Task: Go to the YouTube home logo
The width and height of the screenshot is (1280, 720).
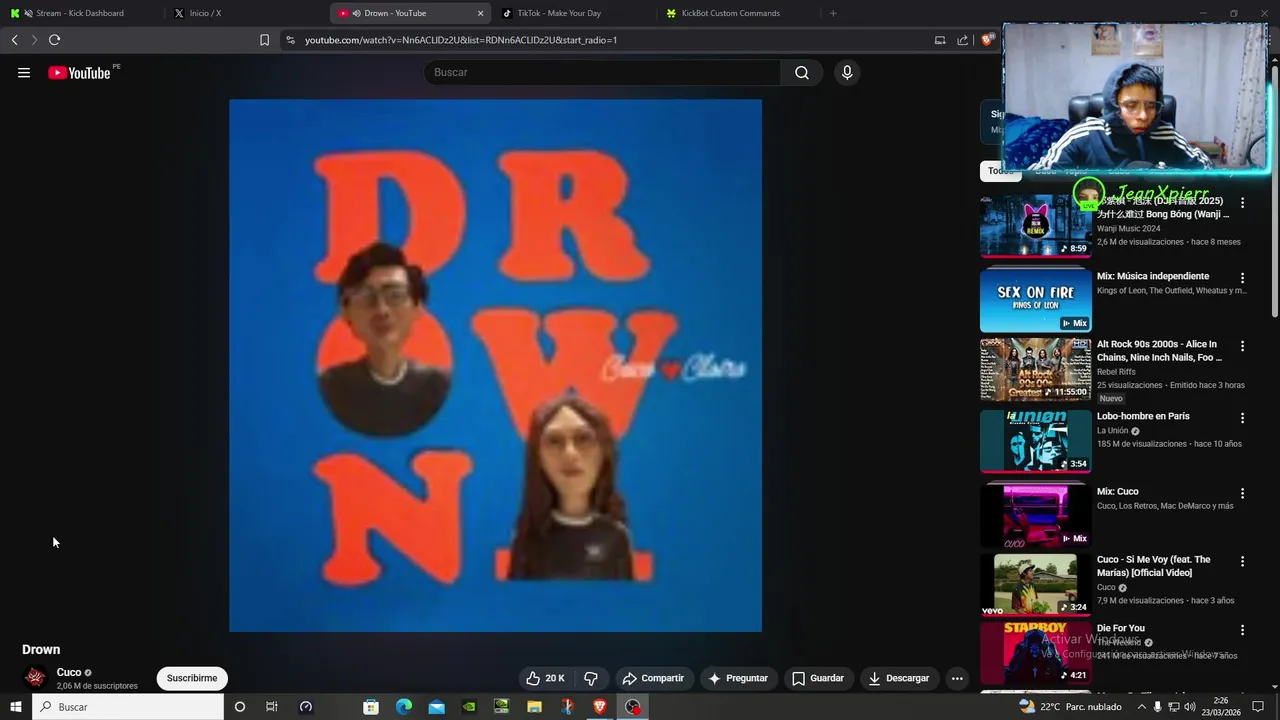Action: coord(79,72)
